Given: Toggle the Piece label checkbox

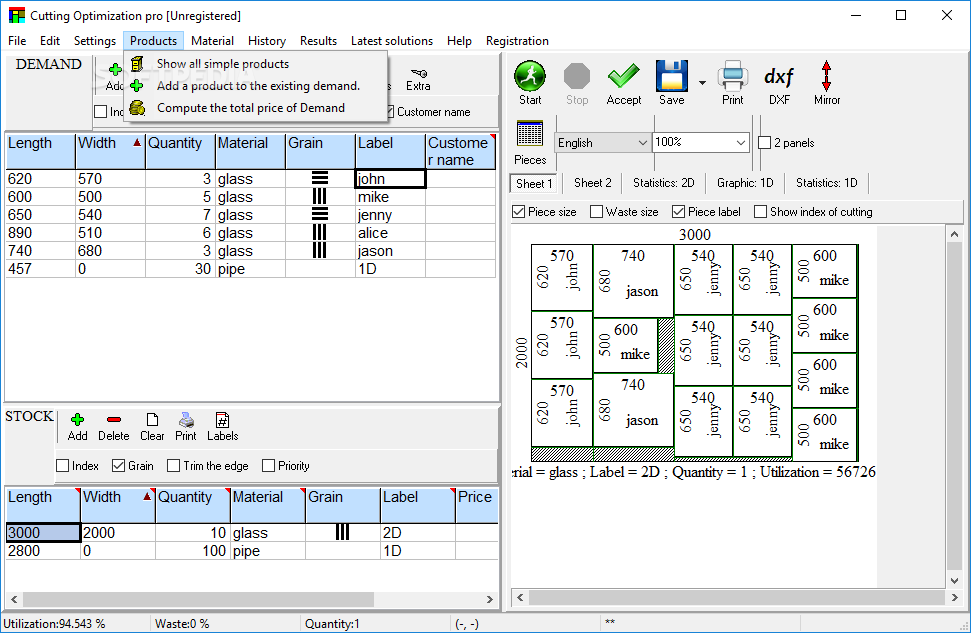Looking at the screenshot, I should pos(679,212).
